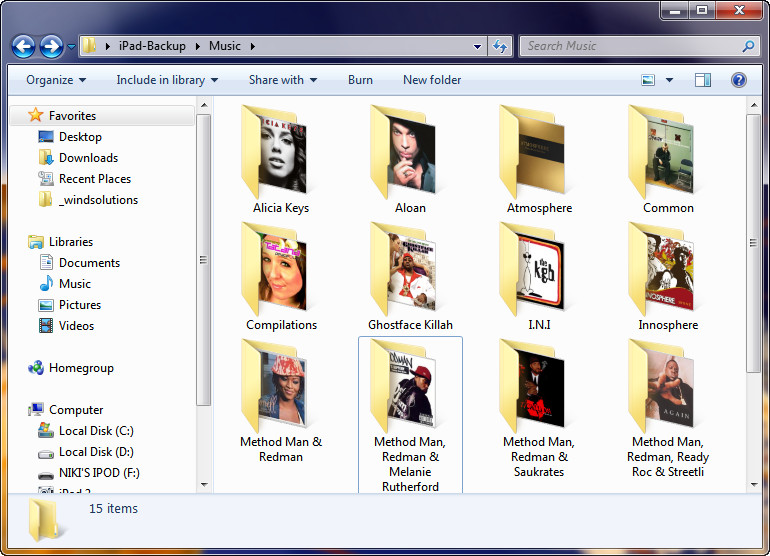Click file list scroll down arrow
This screenshot has width=770, height=556.
[753, 485]
